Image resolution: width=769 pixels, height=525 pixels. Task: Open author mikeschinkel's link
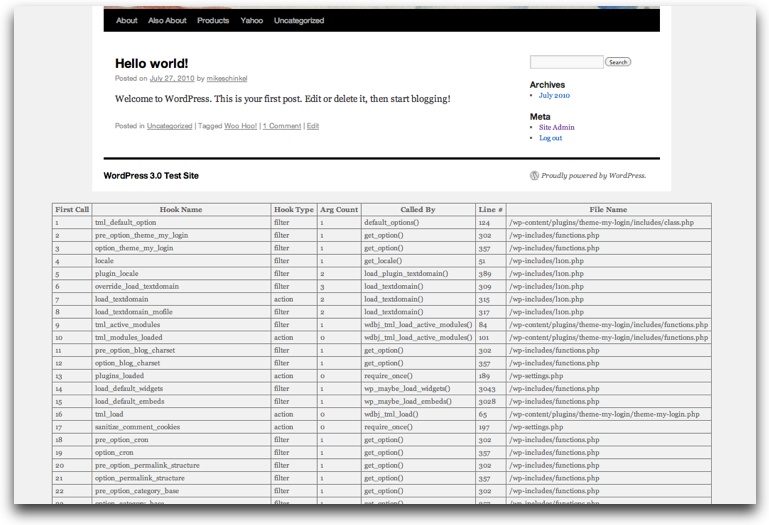point(227,79)
